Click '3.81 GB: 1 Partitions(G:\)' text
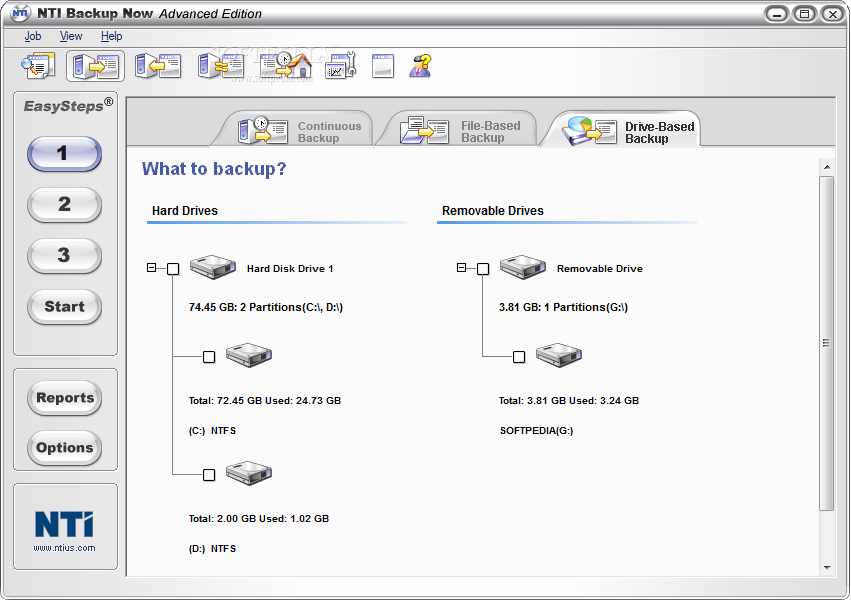851x601 pixels. point(563,307)
